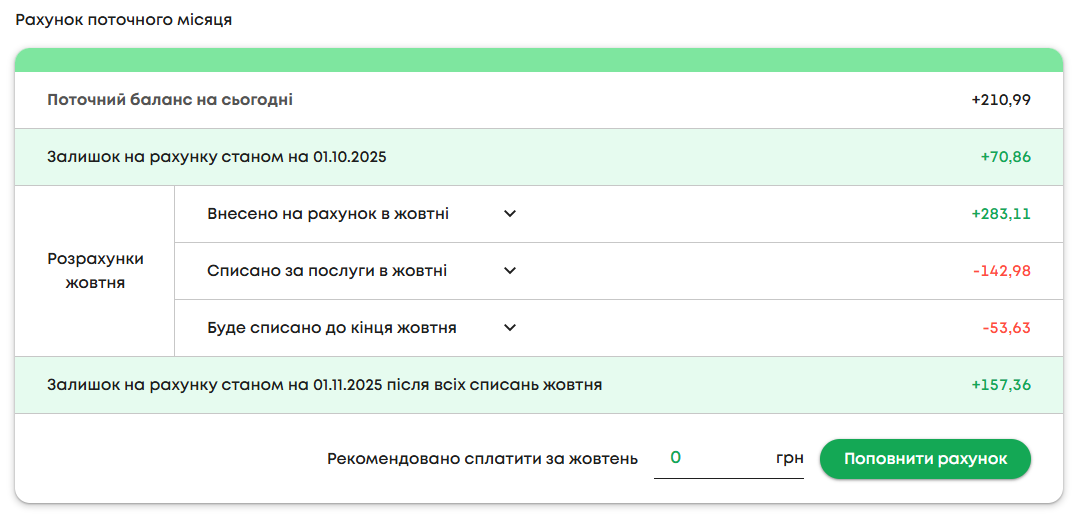Click the closing balance amount +157,36
Screen dimensions: 1079x518
(1000, 385)
